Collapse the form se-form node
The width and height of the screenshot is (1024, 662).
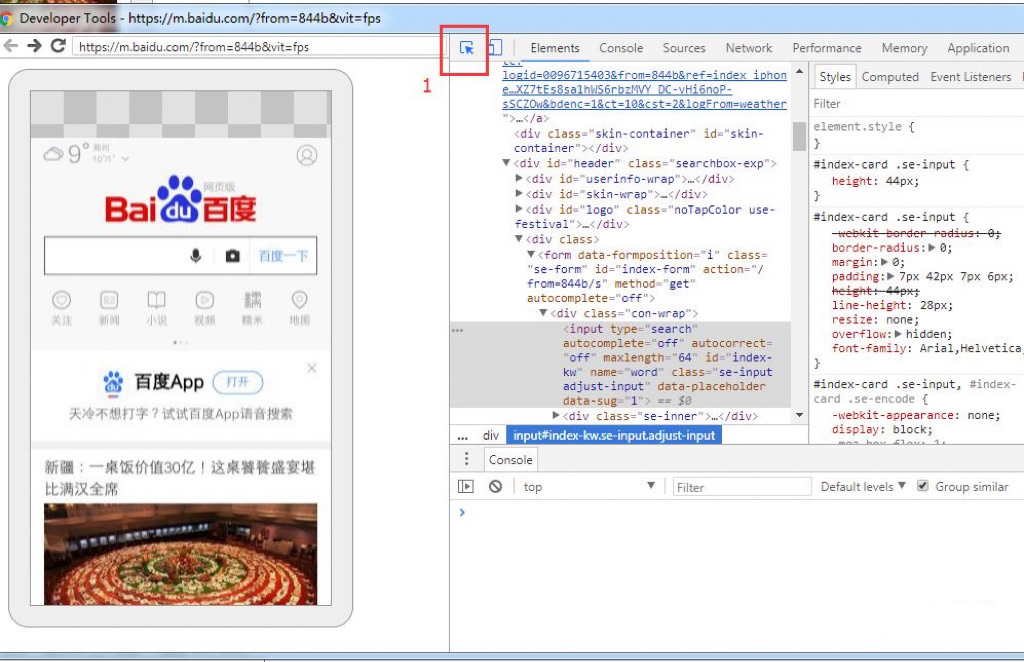pos(531,255)
